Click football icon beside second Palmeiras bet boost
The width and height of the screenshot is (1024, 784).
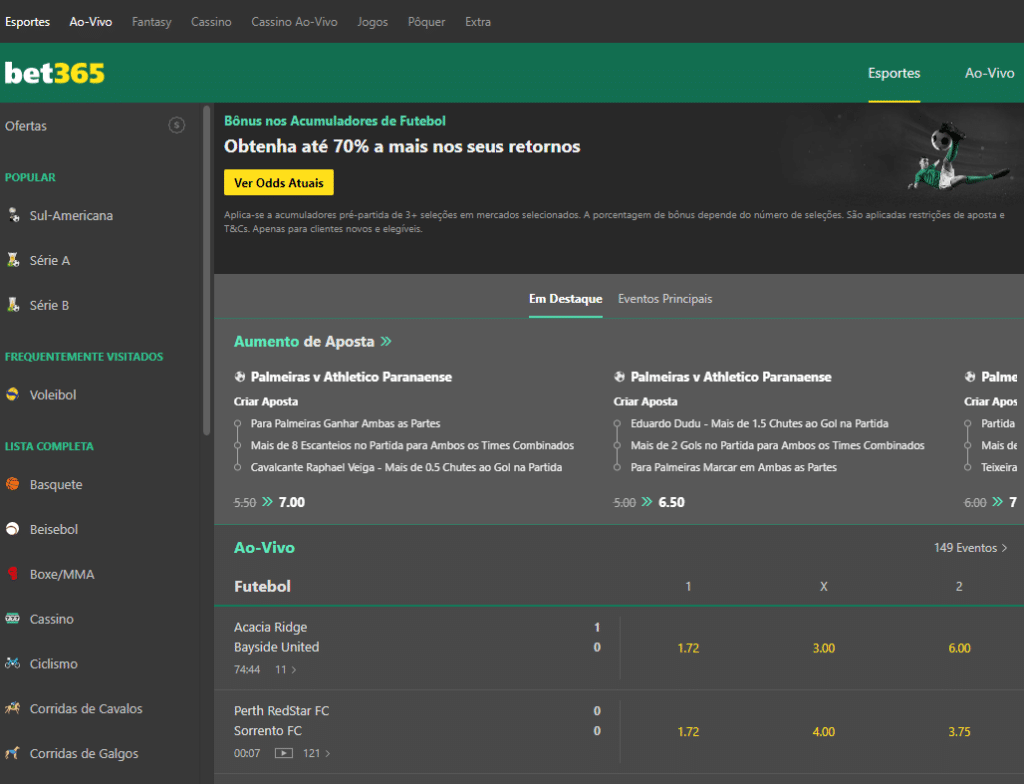[x=619, y=376]
